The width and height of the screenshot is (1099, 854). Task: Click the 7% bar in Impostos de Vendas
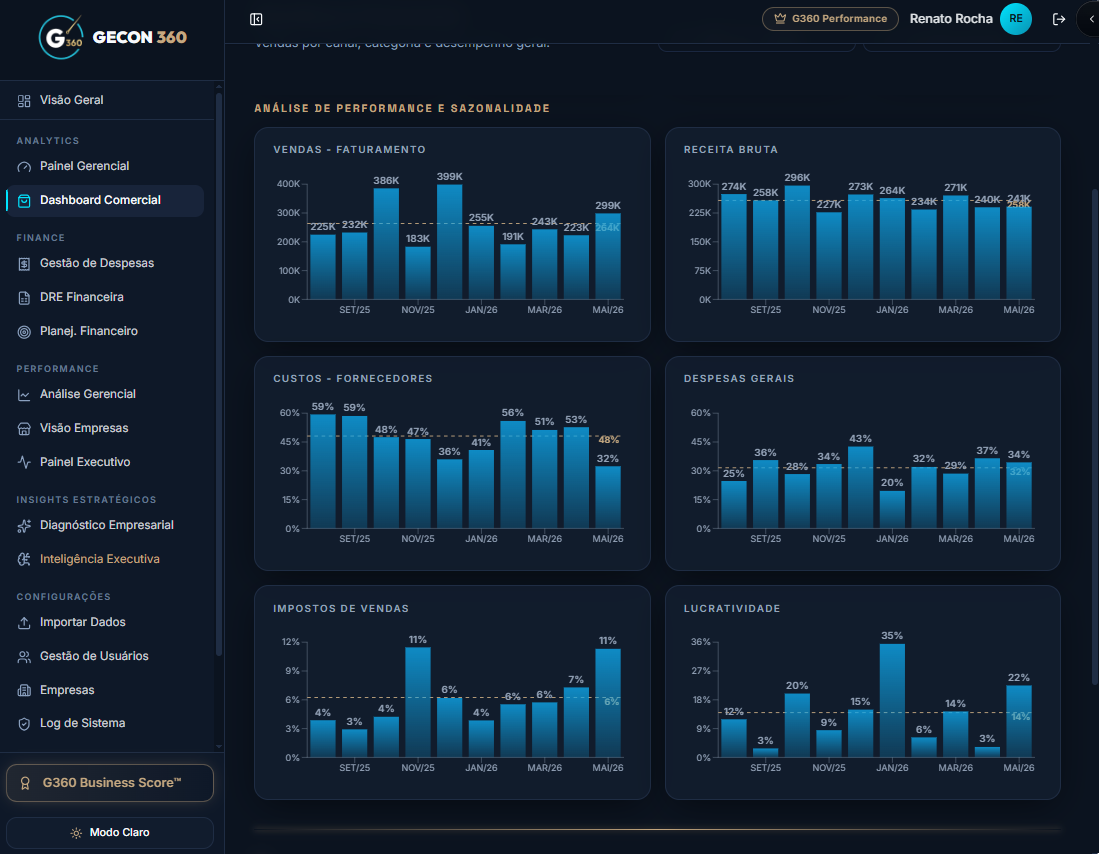coord(576,722)
